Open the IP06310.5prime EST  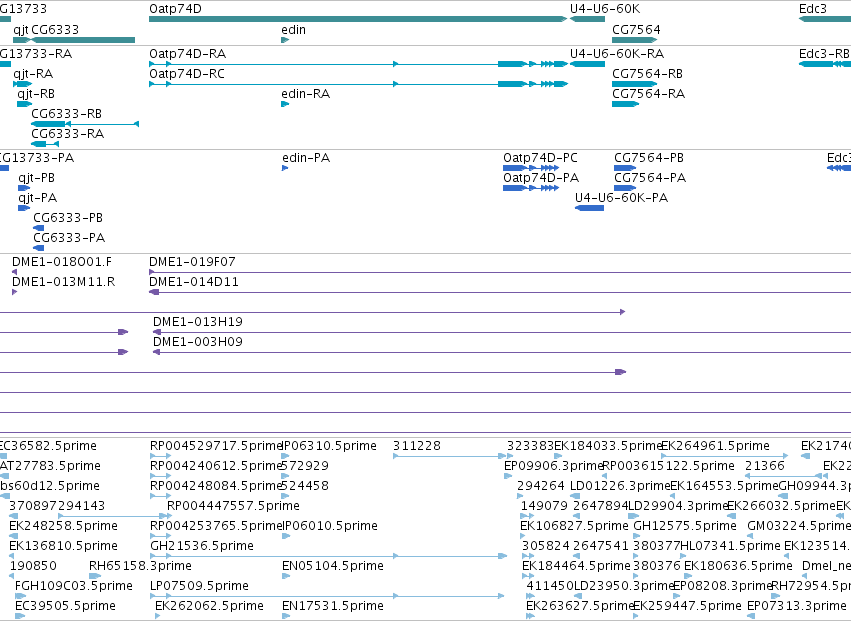(x=286, y=456)
